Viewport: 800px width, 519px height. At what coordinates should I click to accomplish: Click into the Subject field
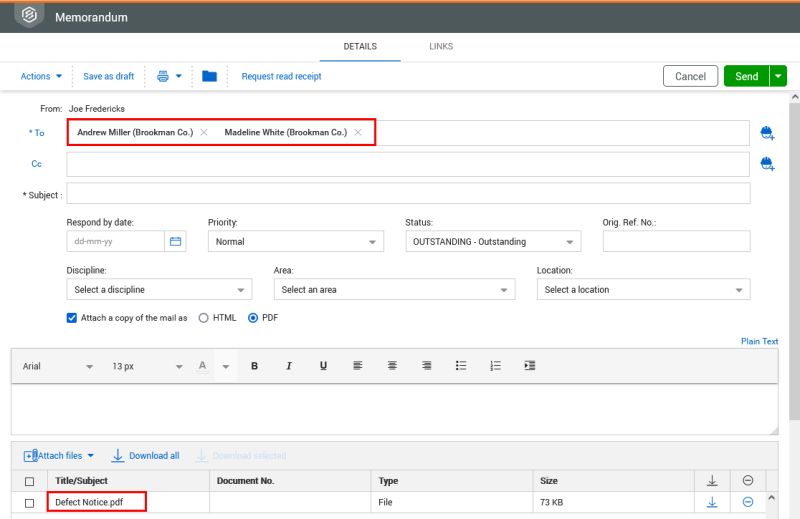click(408, 193)
